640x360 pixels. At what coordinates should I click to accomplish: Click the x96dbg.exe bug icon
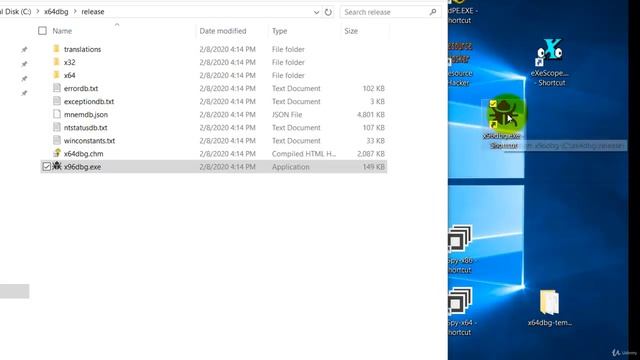tap(57, 166)
